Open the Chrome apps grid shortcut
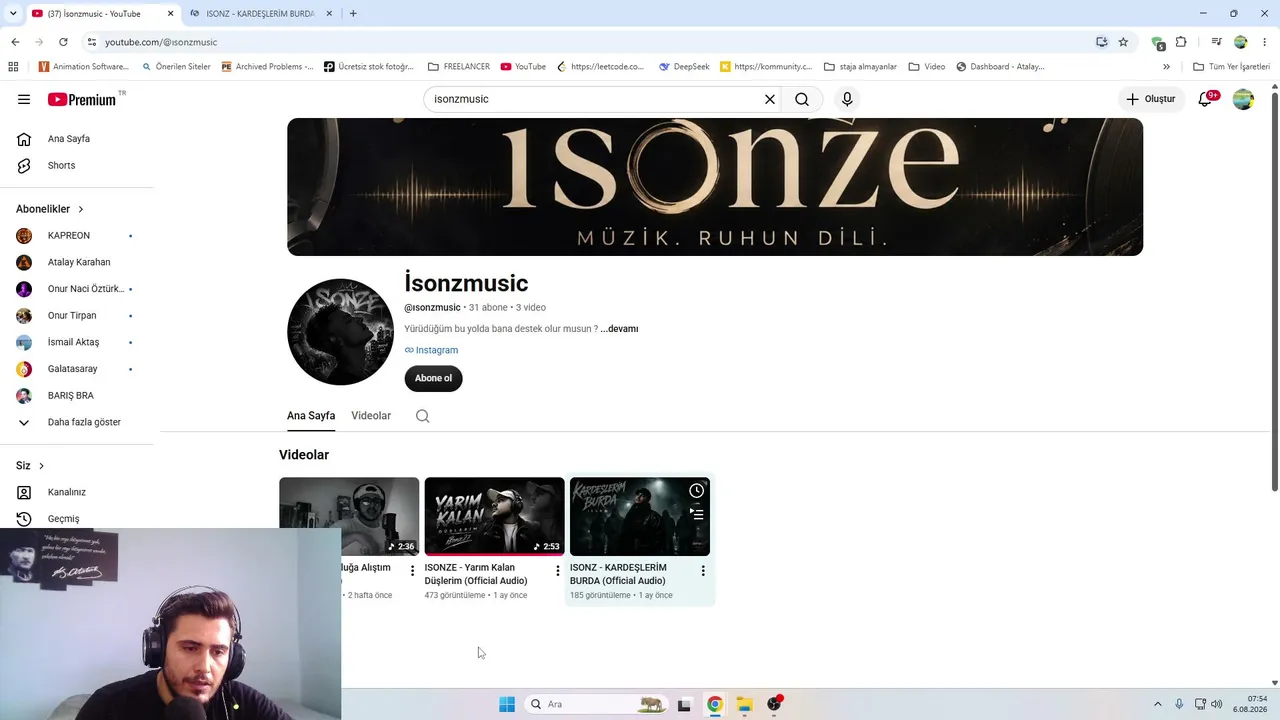The image size is (1280, 720). pyautogui.click(x=13, y=67)
